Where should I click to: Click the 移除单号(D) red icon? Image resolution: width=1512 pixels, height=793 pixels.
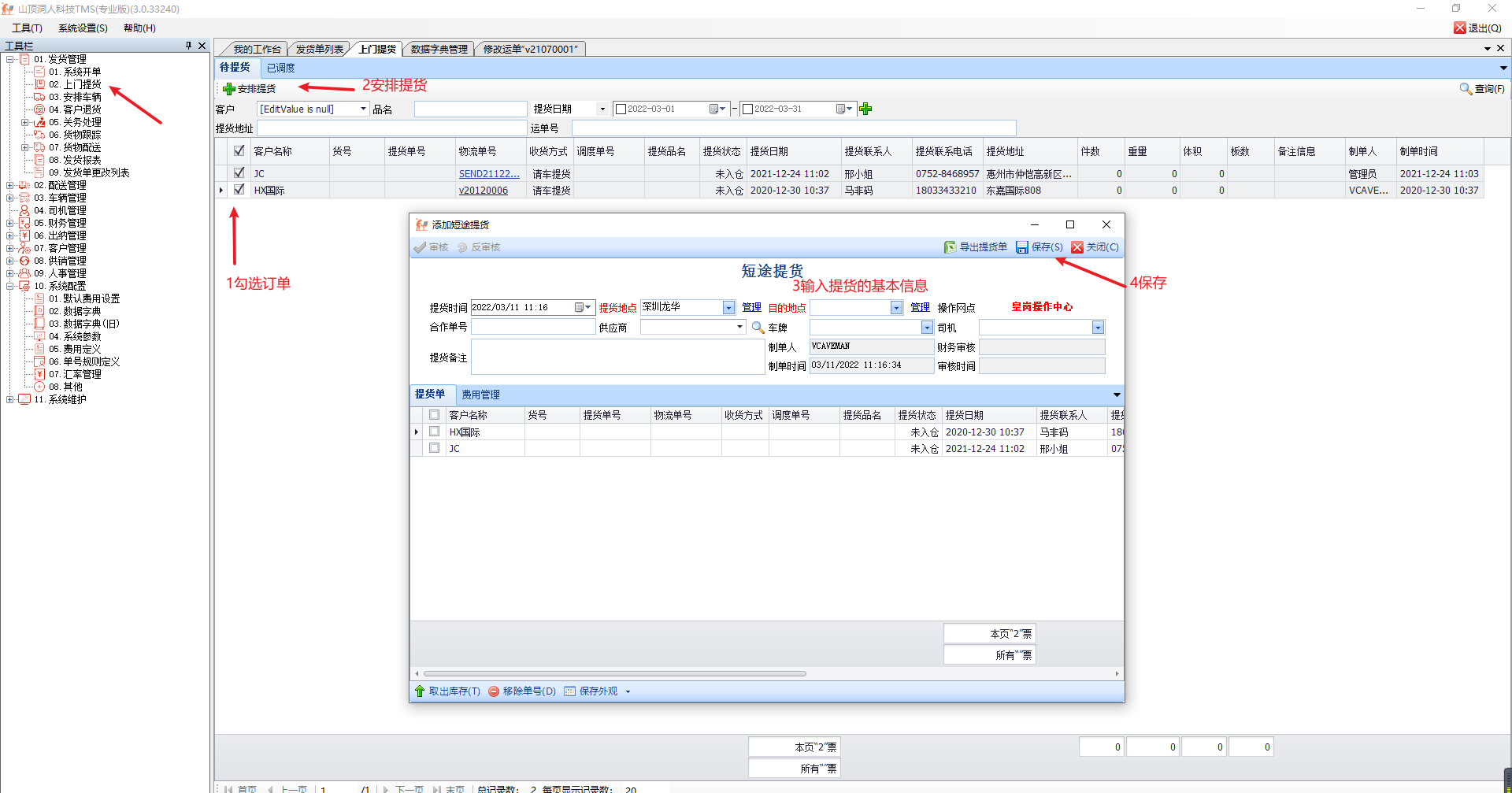pyautogui.click(x=494, y=691)
